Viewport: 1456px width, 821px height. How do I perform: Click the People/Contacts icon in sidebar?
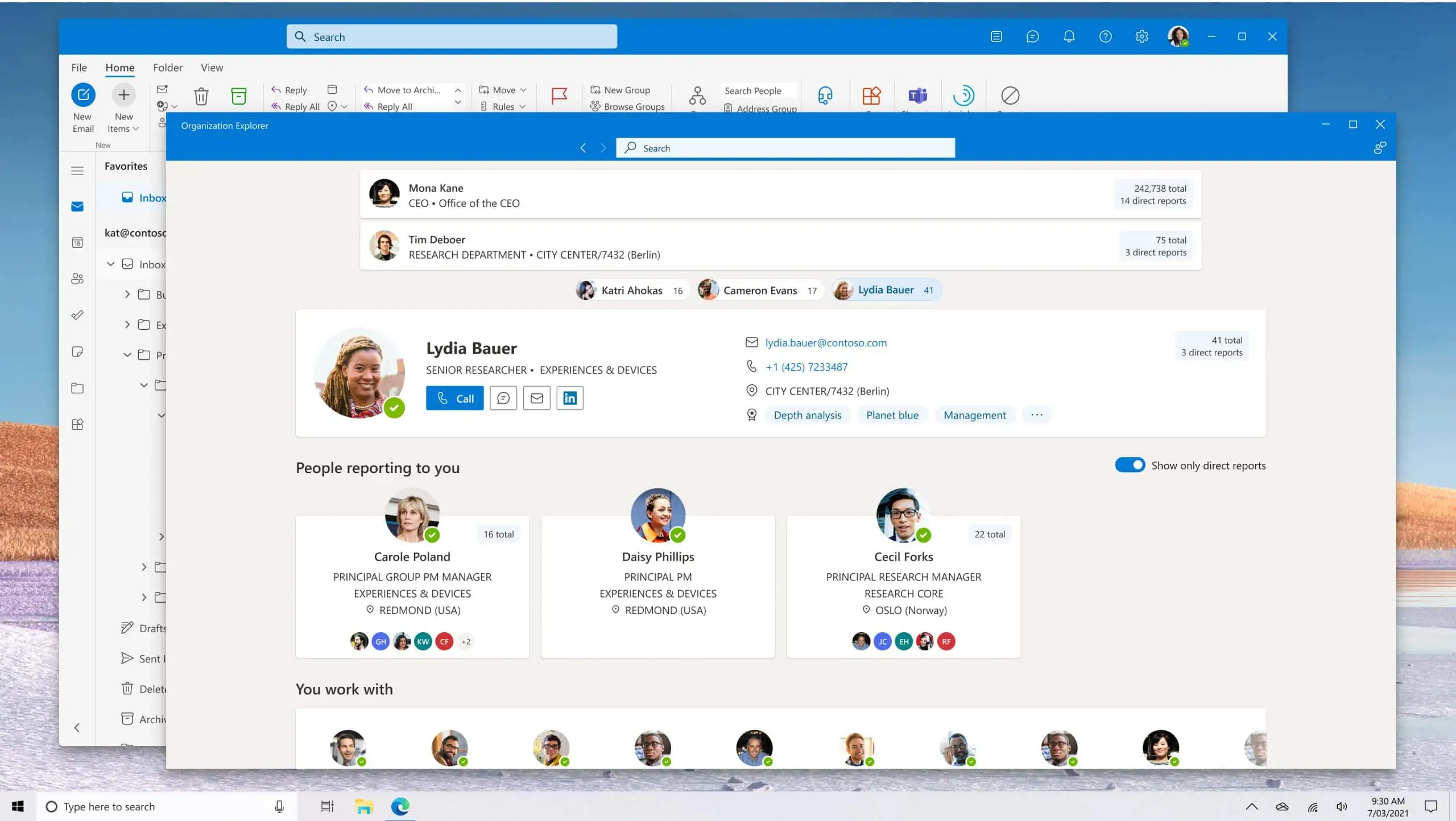77,279
